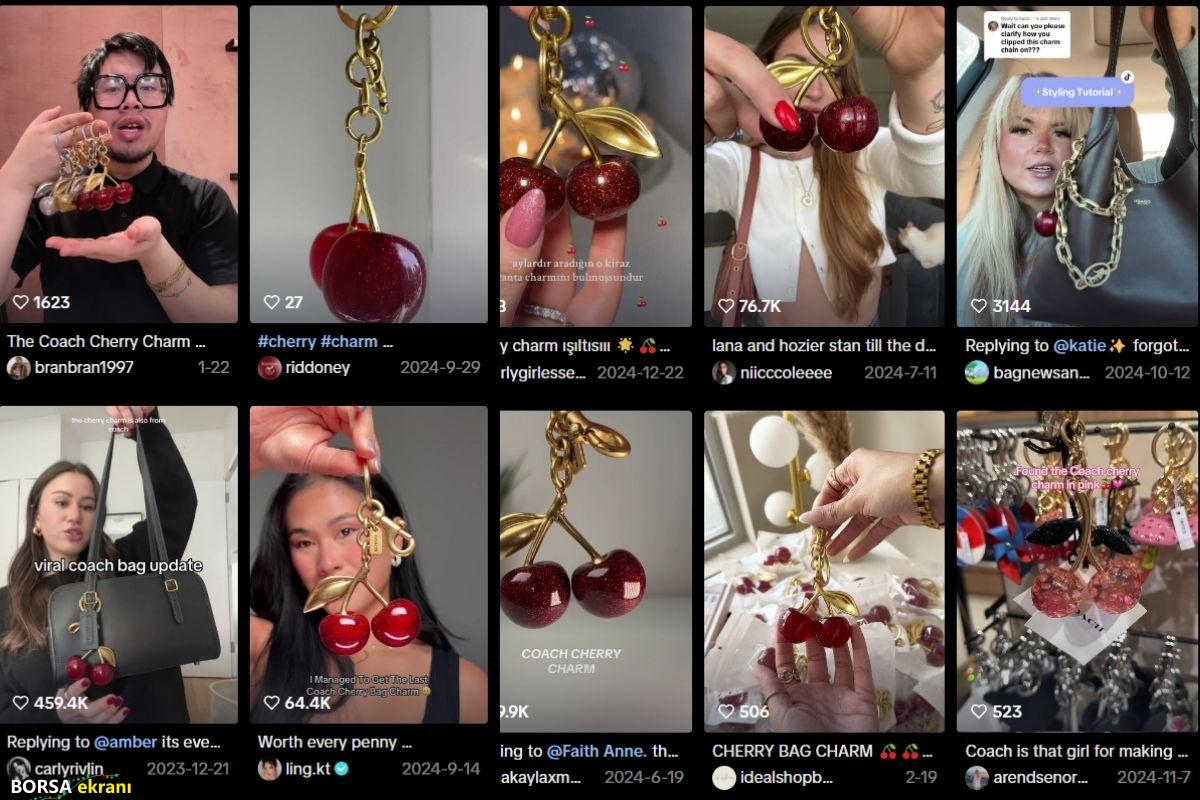This screenshot has height=800, width=1200.
Task: Open the Styling Tutorial video thumbnail
Action: [1076, 166]
